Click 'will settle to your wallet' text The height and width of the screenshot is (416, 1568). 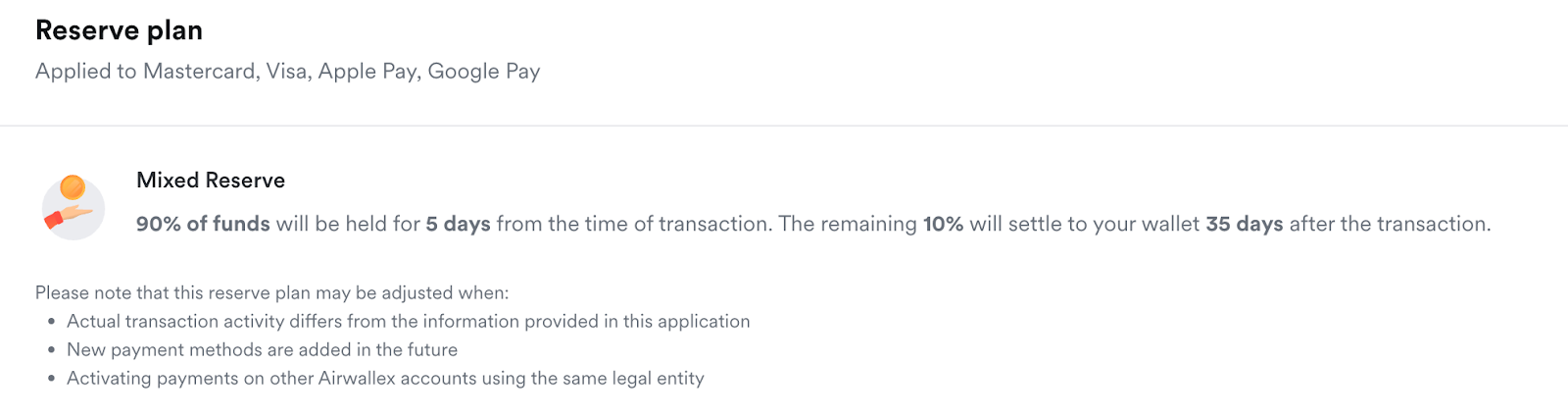click(x=1084, y=224)
